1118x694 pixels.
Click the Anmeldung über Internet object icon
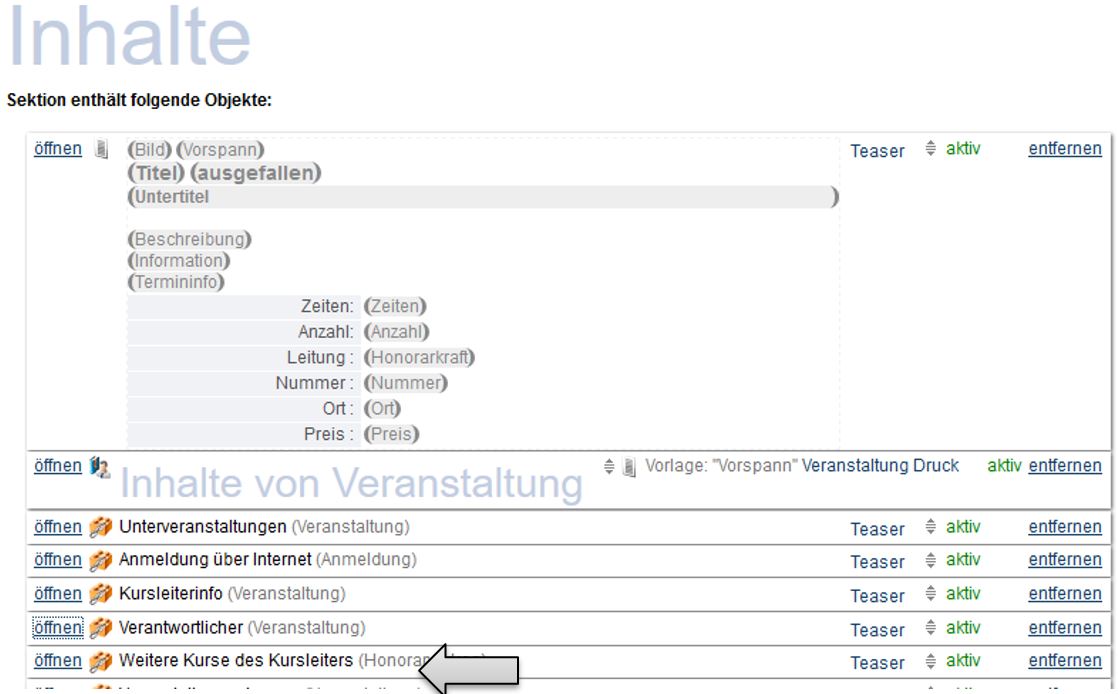pyautogui.click(x=103, y=560)
